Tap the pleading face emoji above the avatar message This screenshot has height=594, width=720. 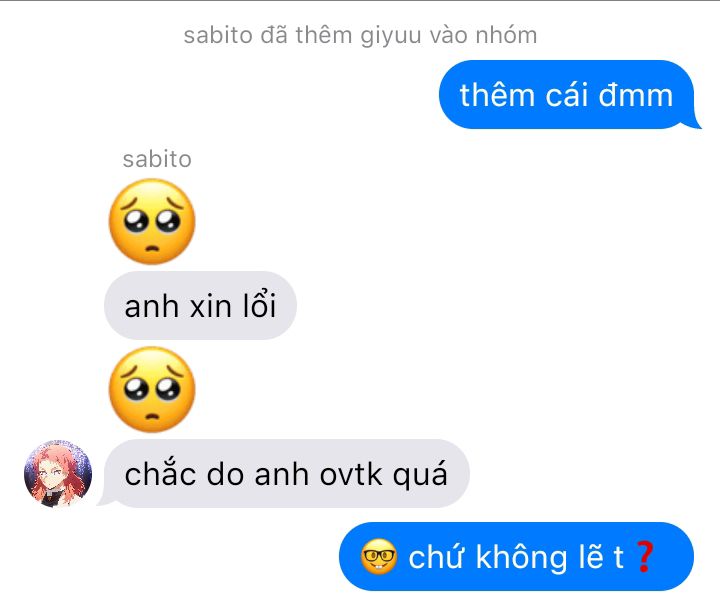pos(152,389)
